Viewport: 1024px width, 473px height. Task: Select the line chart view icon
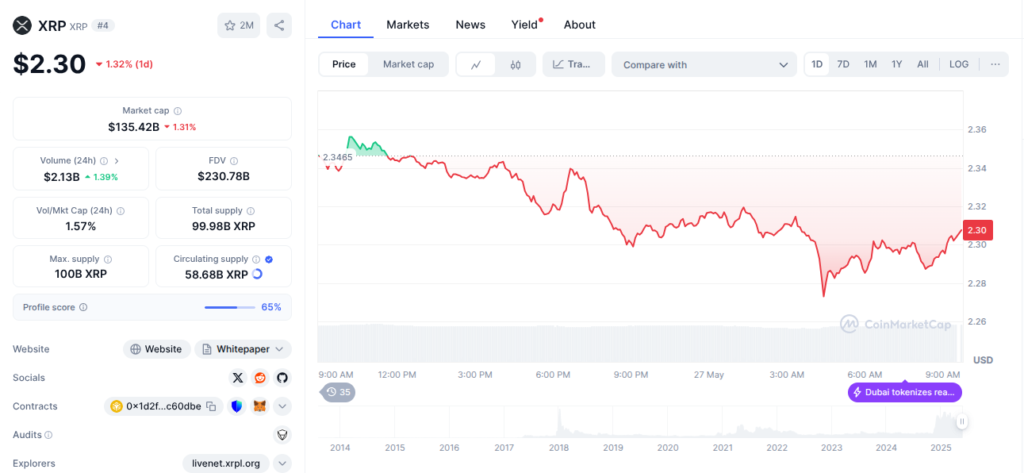(x=476, y=65)
